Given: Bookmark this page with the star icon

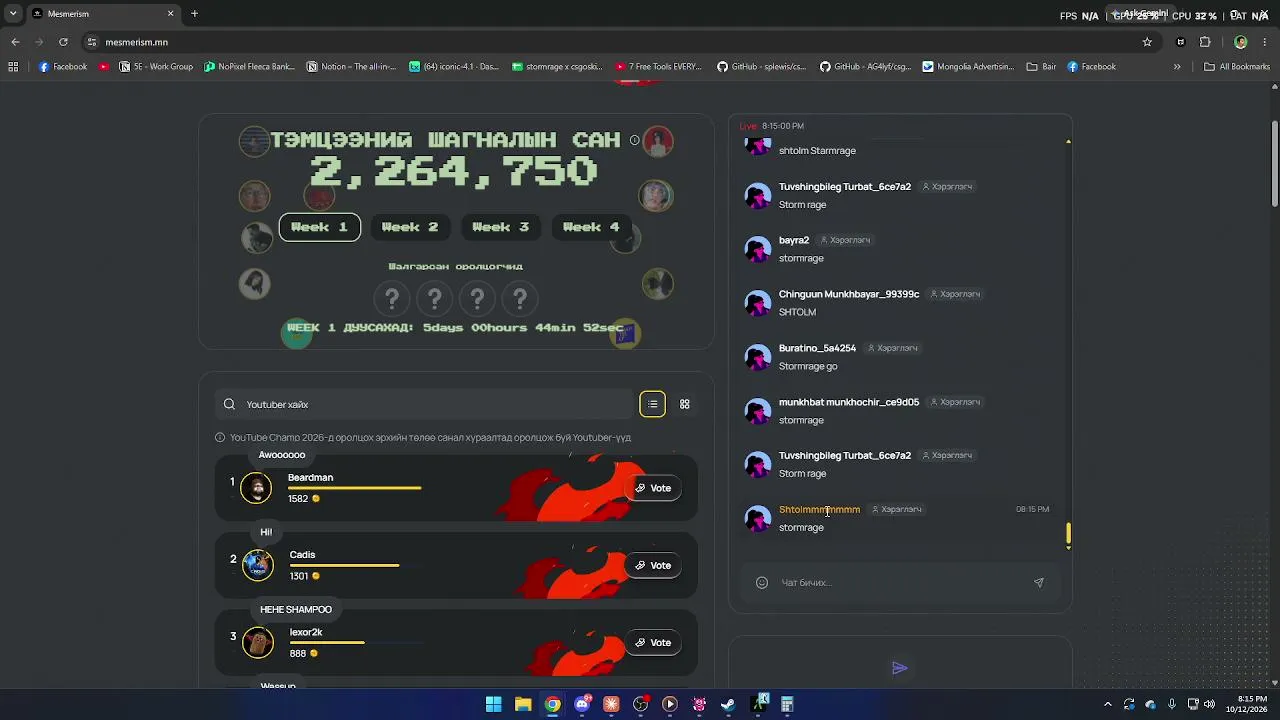Looking at the screenshot, I should tap(1147, 42).
